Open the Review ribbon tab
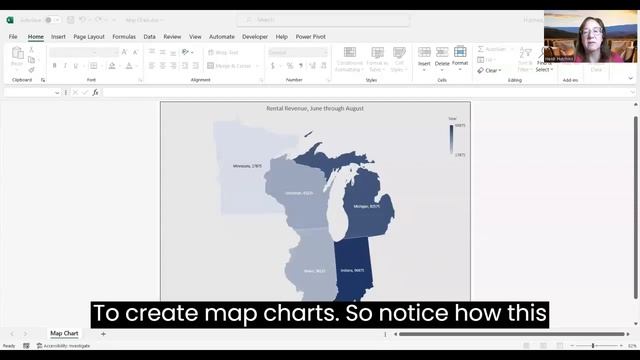 [172, 37]
